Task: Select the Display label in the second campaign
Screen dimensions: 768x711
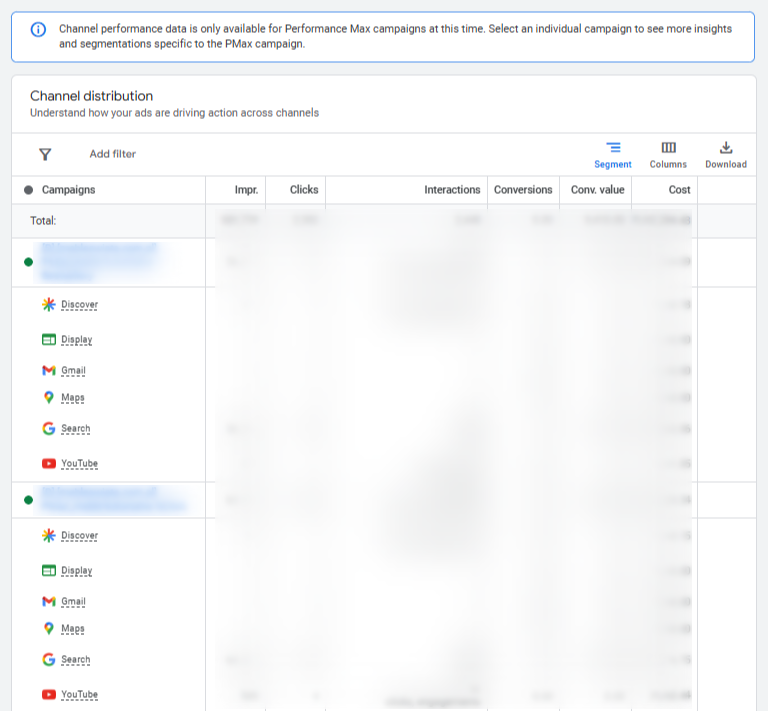Action: pos(76,570)
